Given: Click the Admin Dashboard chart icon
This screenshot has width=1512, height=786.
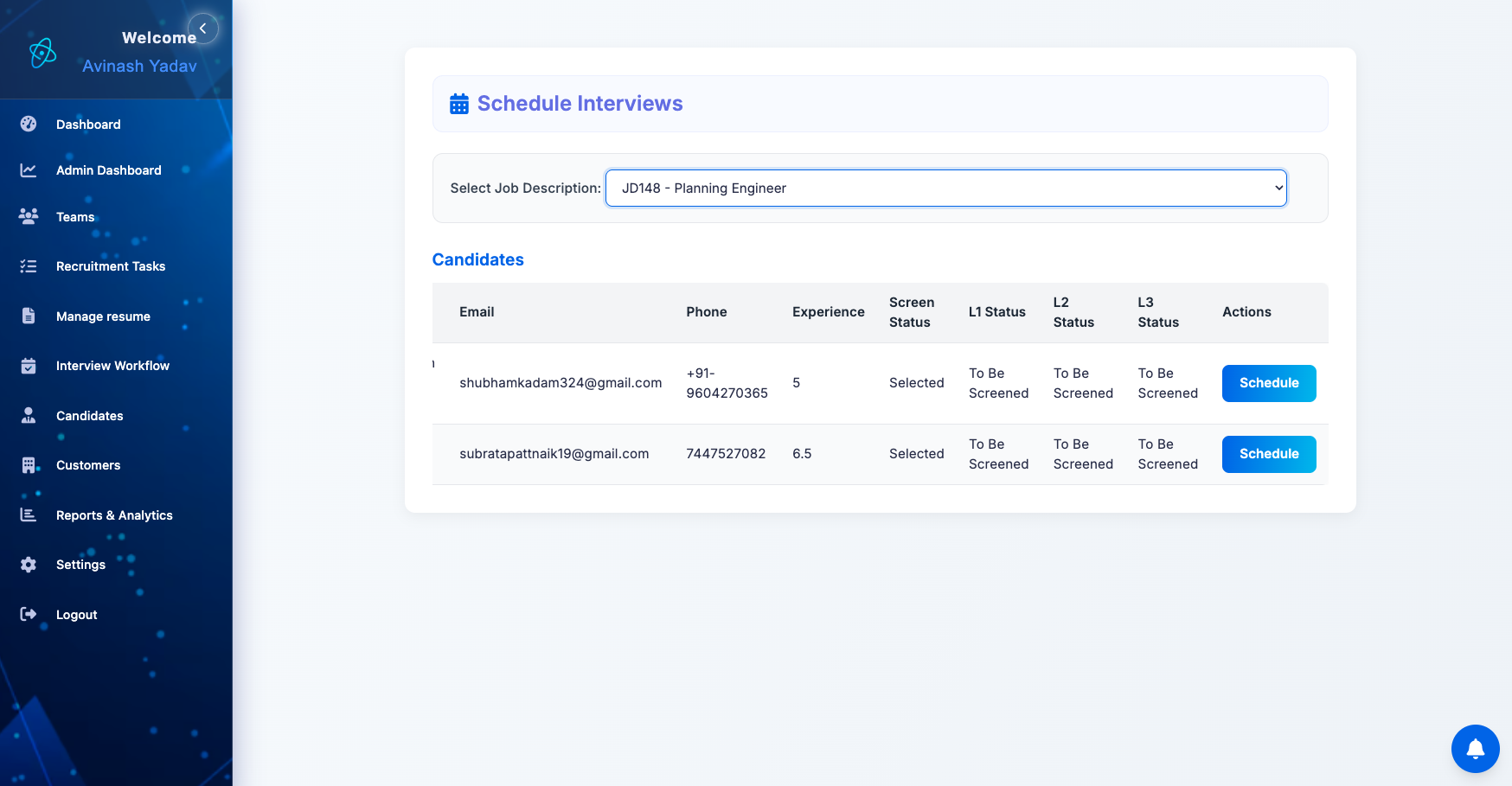Looking at the screenshot, I should (x=29, y=170).
